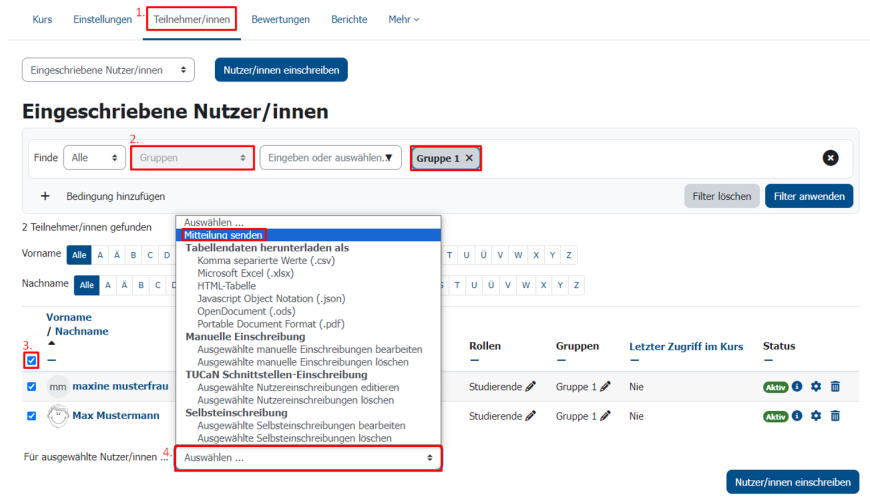Select Javascript Object Notation (.json) option
This screenshot has width=870, height=504.
[271, 299]
